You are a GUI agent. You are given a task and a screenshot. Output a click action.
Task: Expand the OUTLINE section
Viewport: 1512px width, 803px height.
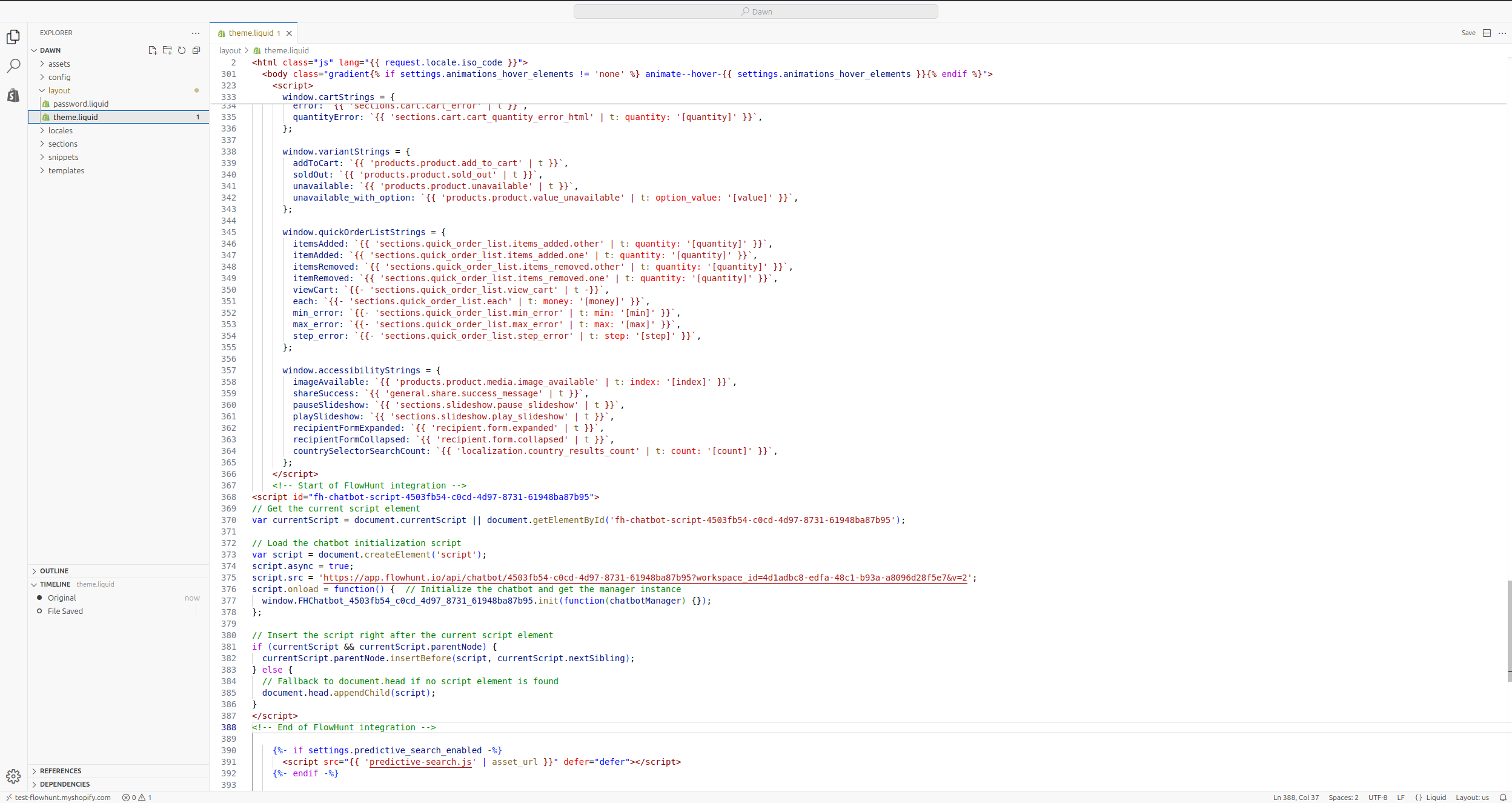pyautogui.click(x=54, y=570)
